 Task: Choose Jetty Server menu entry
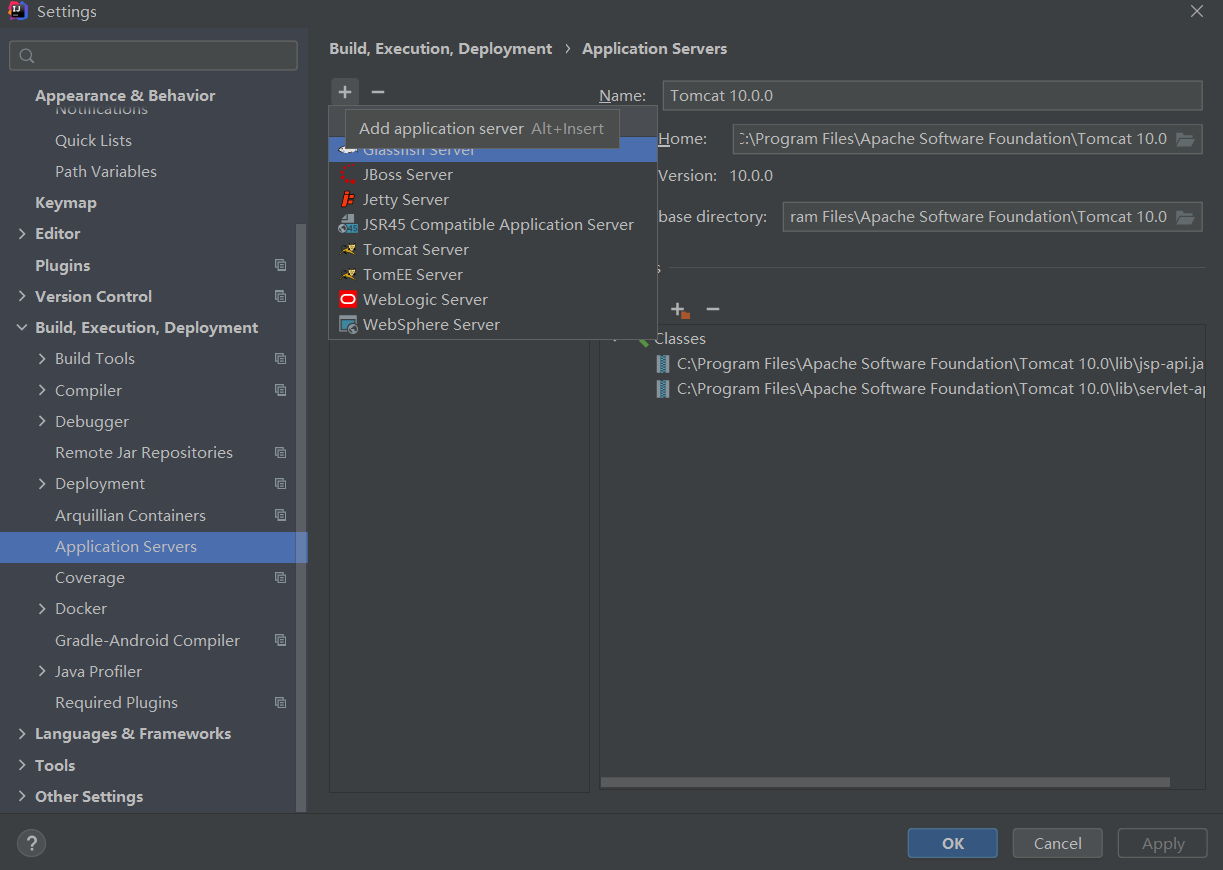[x=493, y=200]
